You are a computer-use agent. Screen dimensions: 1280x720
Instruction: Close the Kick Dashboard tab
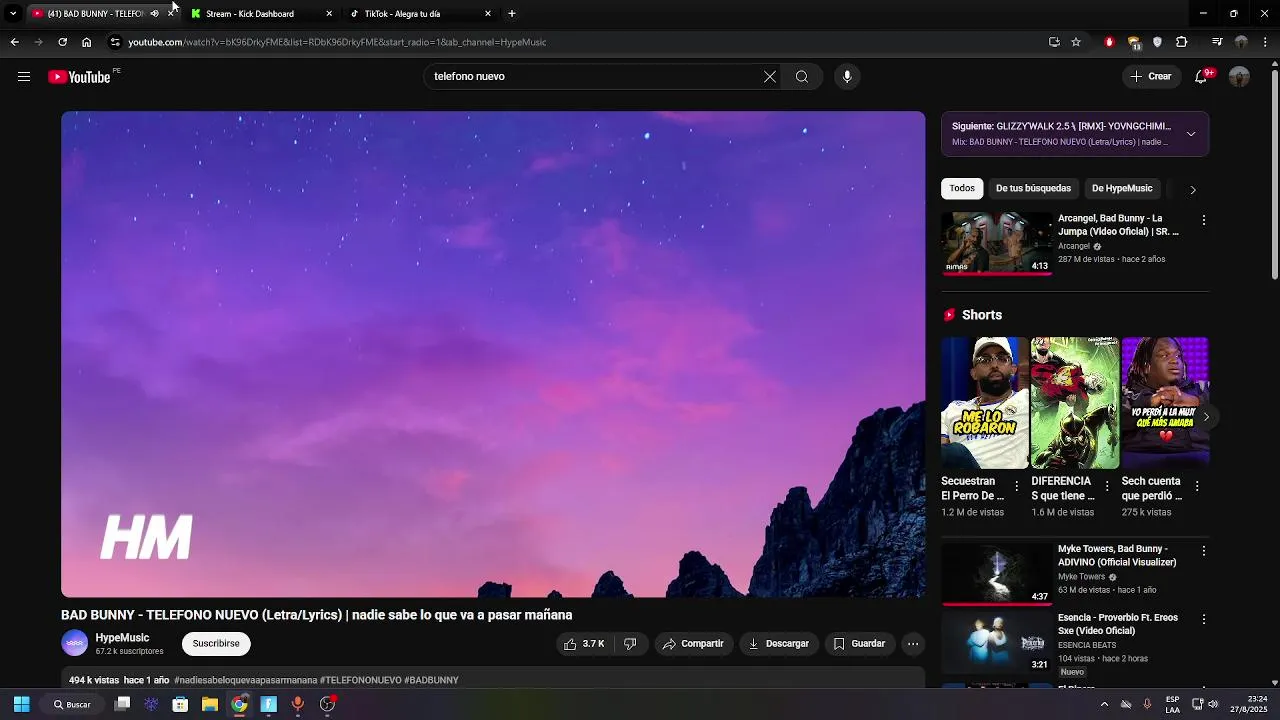[x=329, y=14]
